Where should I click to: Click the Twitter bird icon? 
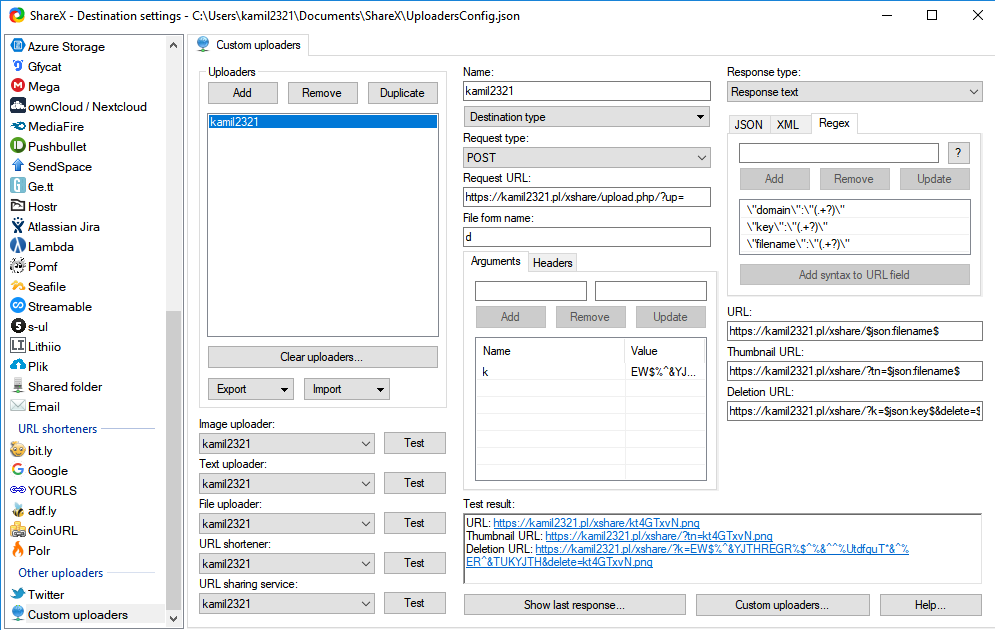18,595
